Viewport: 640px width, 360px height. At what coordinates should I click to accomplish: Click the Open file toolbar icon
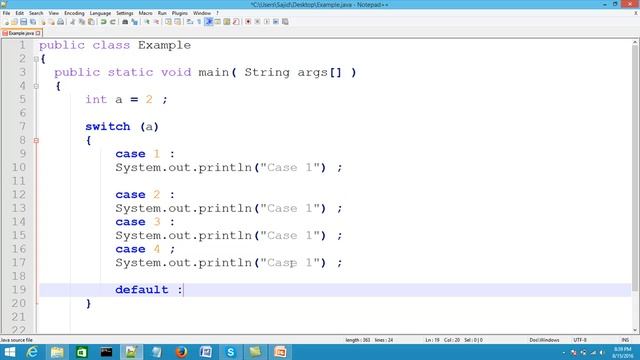pyautogui.click(x=14, y=22)
